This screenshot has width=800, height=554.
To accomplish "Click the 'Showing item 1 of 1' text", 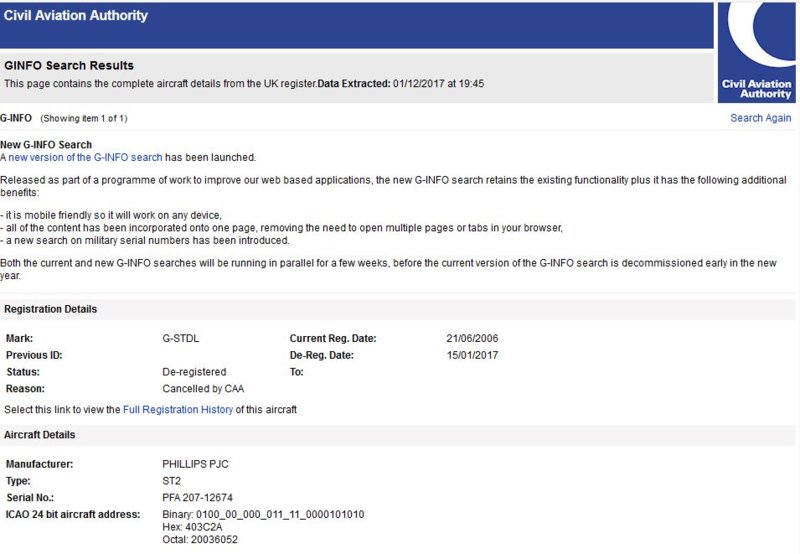I will coord(84,118).
